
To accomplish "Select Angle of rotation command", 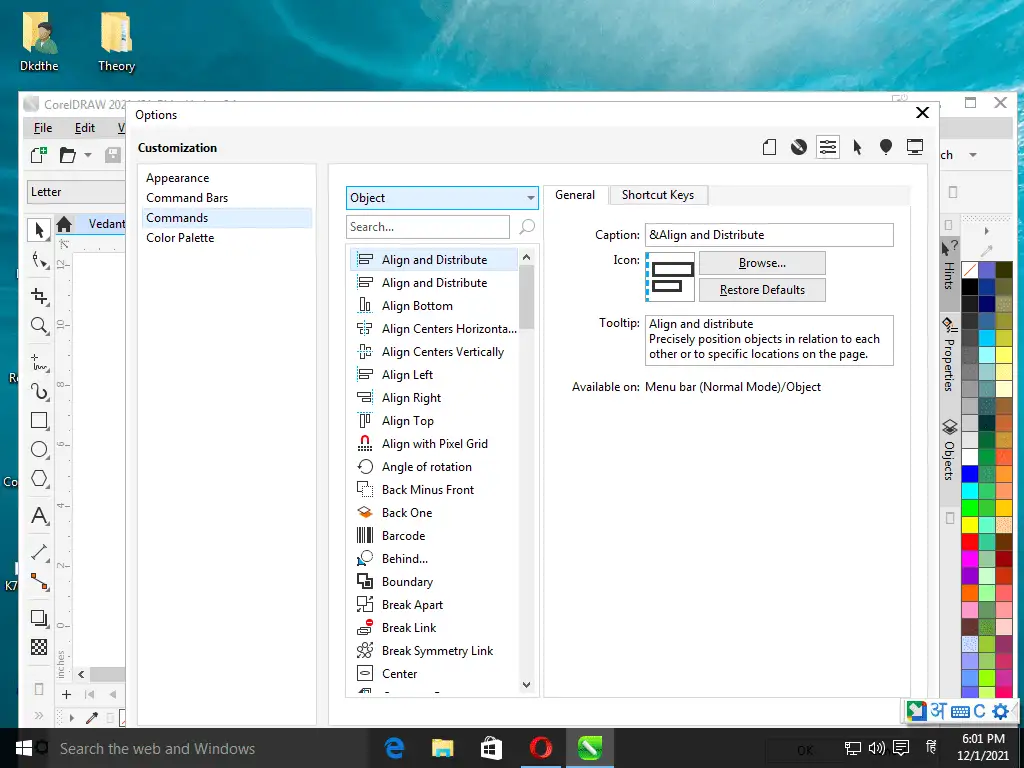I will (x=434, y=467).
